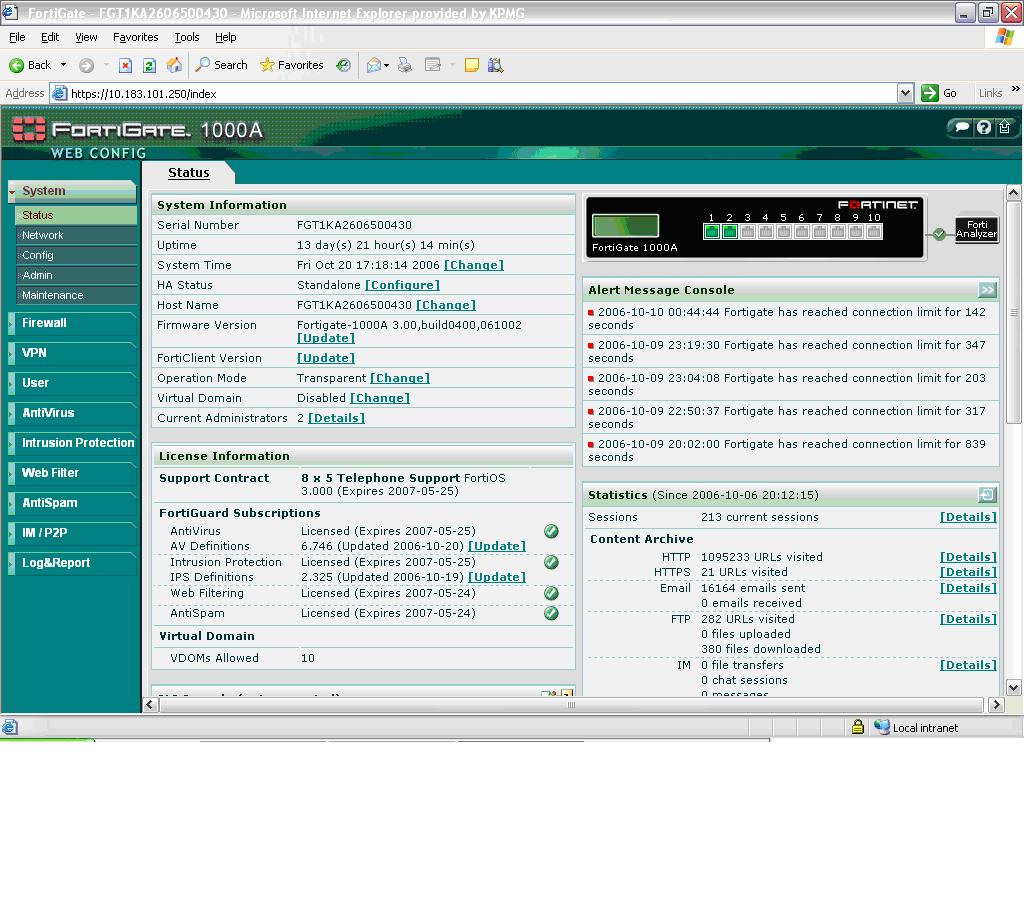Click Details link for current sessions
This screenshot has width=1024, height=916.
968,517
